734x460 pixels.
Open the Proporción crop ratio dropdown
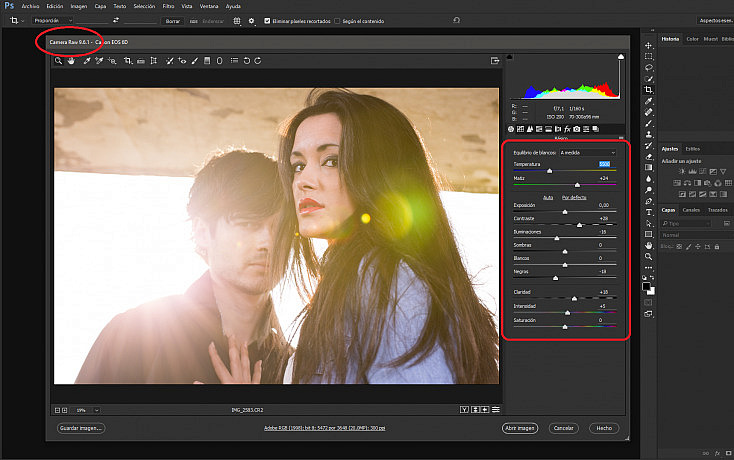click(x=52, y=21)
